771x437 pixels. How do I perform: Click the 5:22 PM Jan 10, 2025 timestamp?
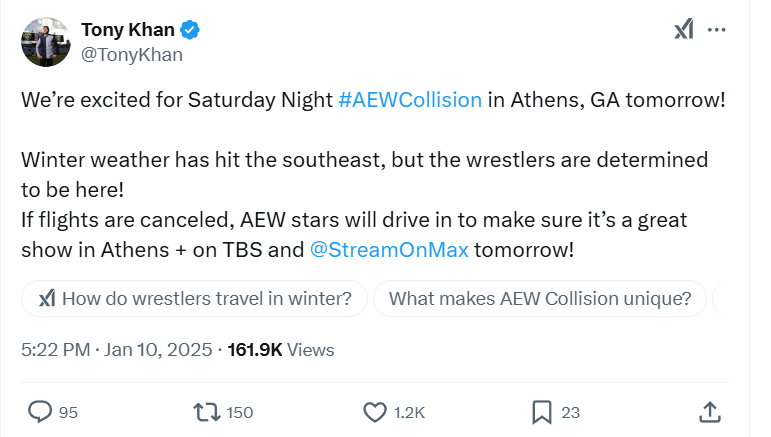pyautogui.click(x=116, y=350)
